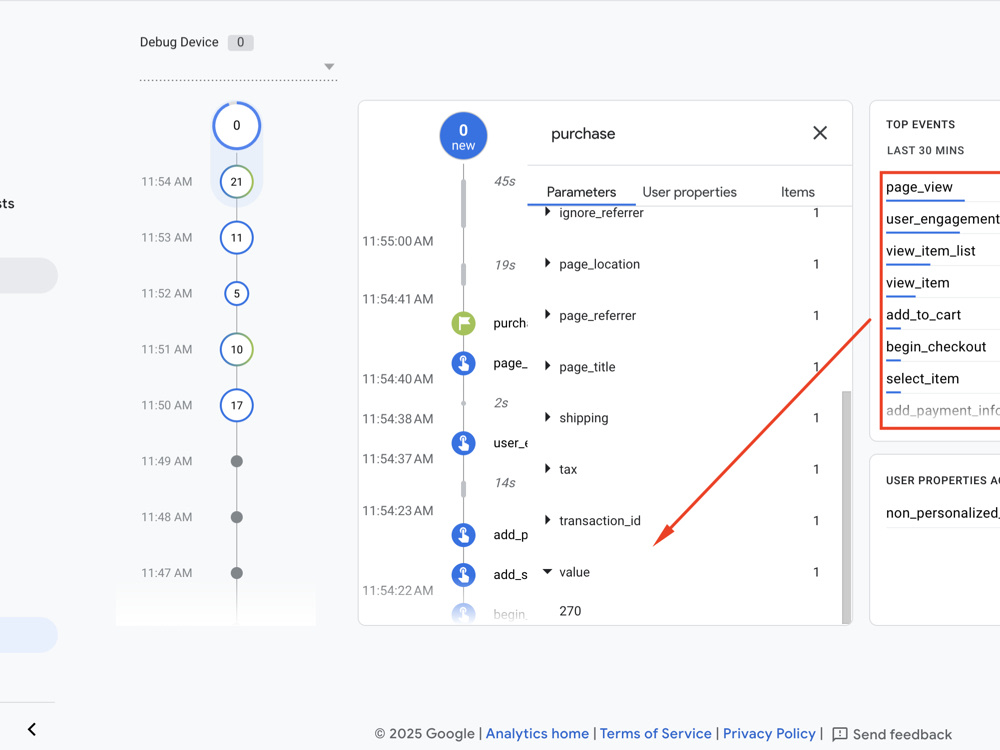The width and height of the screenshot is (1000, 750).
Task: Open the Terms of Service link
Action: (x=655, y=733)
